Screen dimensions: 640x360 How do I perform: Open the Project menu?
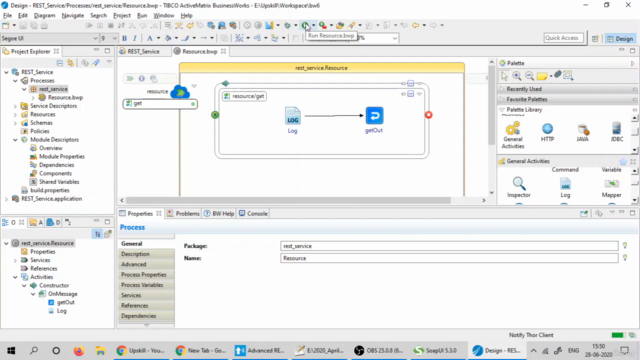tap(122, 16)
